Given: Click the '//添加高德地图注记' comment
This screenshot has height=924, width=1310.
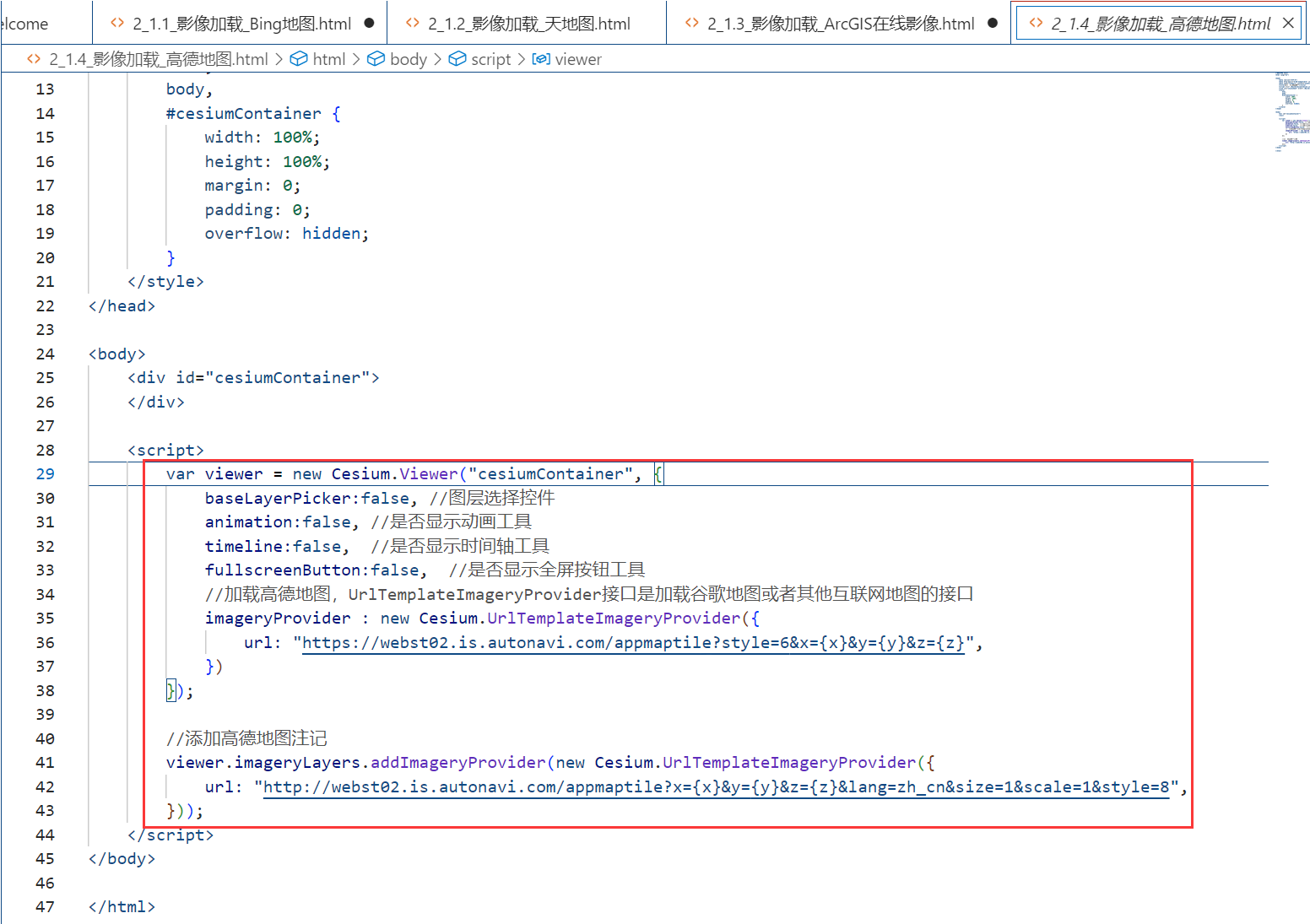Looking at the screenshot, I should coord(246,739).
